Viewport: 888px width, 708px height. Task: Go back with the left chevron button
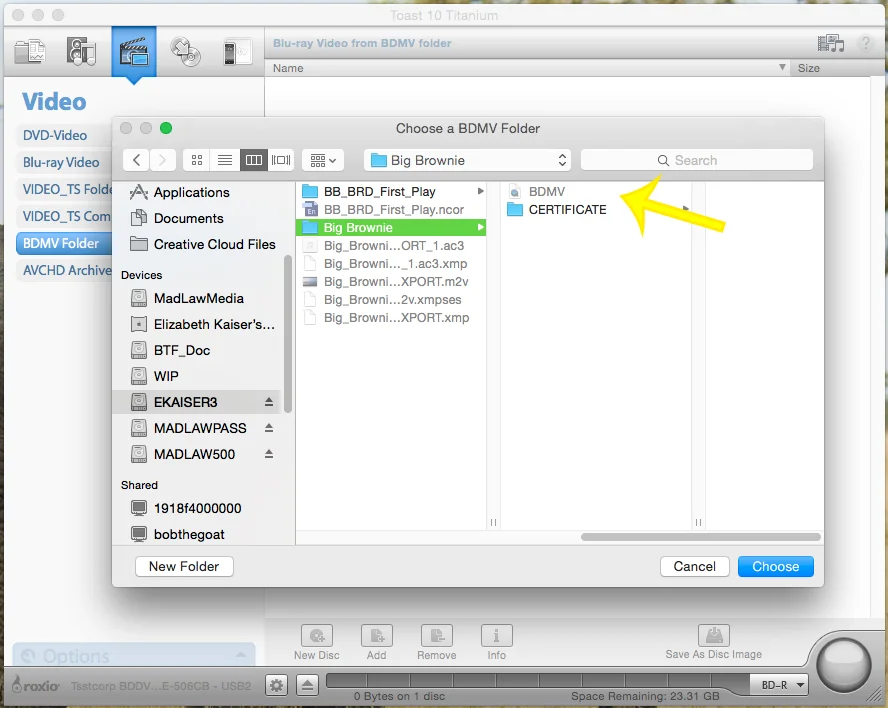(136, 160)
